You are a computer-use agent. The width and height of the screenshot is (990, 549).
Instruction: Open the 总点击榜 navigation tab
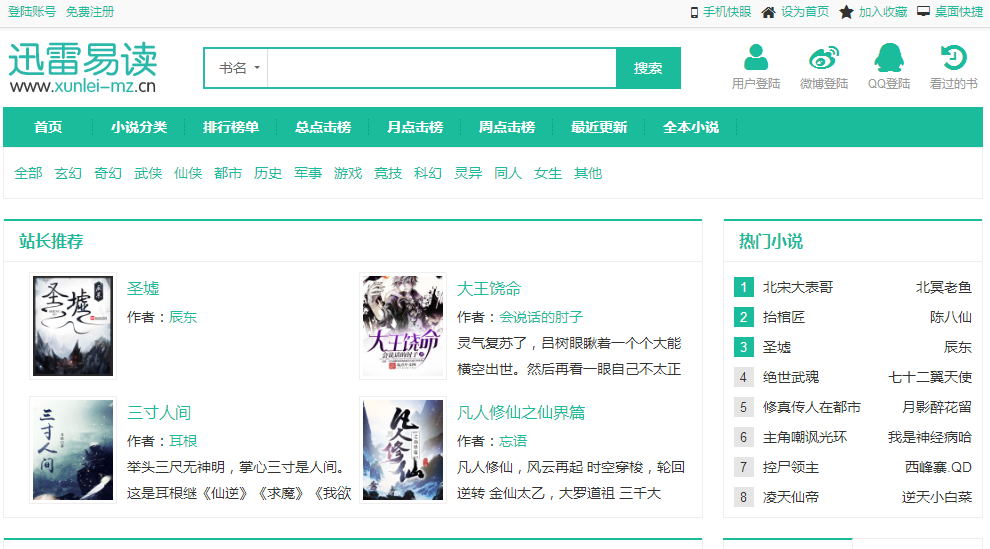pos(323,127)
